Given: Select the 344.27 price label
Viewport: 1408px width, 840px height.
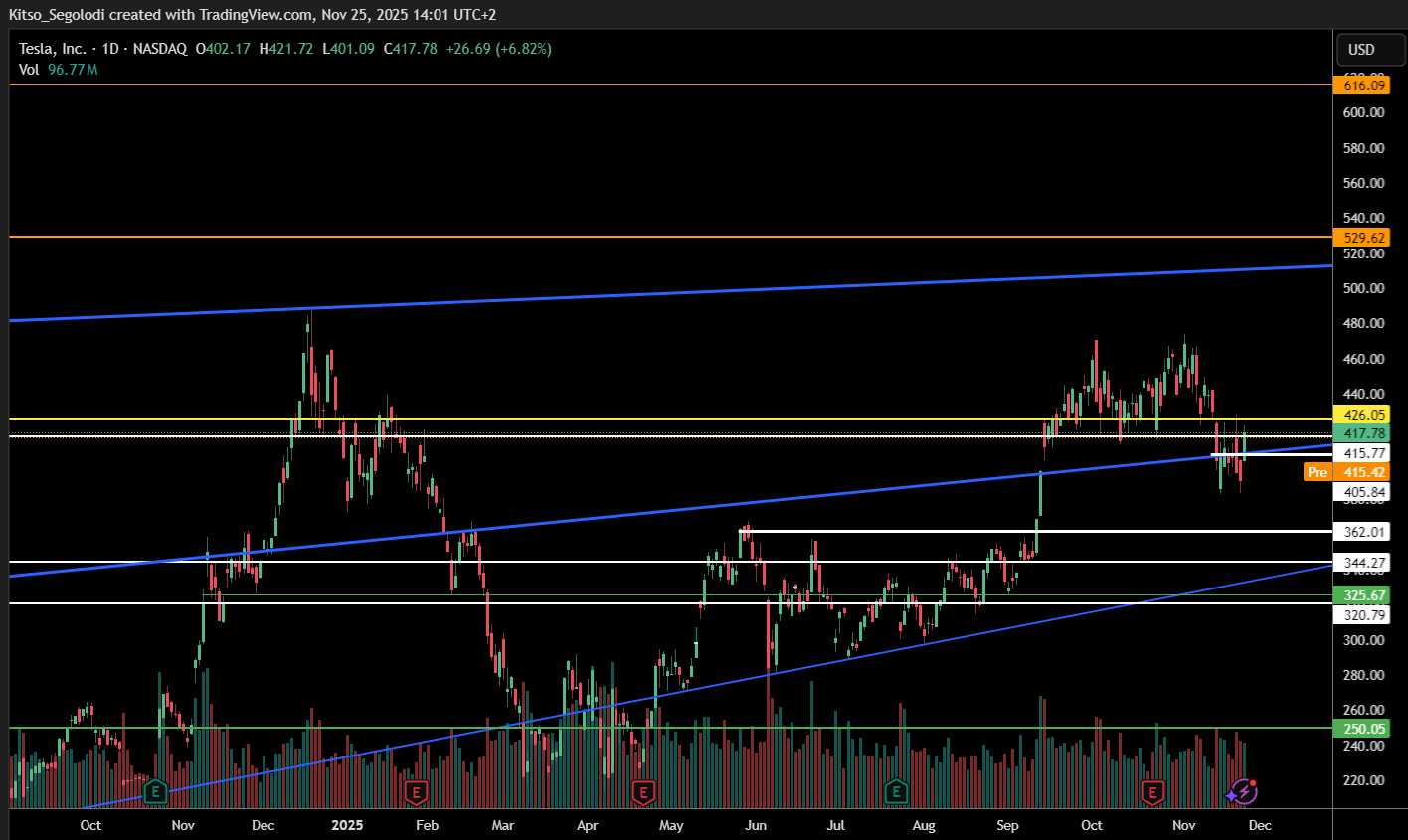Looking at the screenshot, I should click(x=1364, y=563).
